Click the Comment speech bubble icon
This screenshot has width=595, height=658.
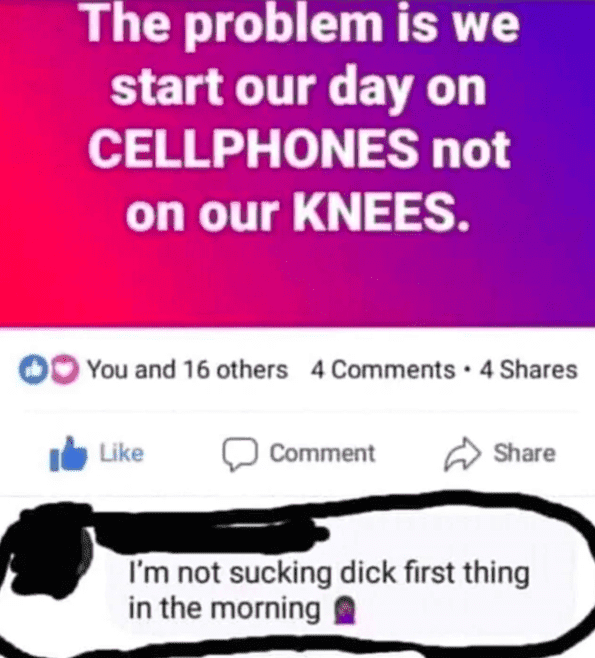(240, 454)
